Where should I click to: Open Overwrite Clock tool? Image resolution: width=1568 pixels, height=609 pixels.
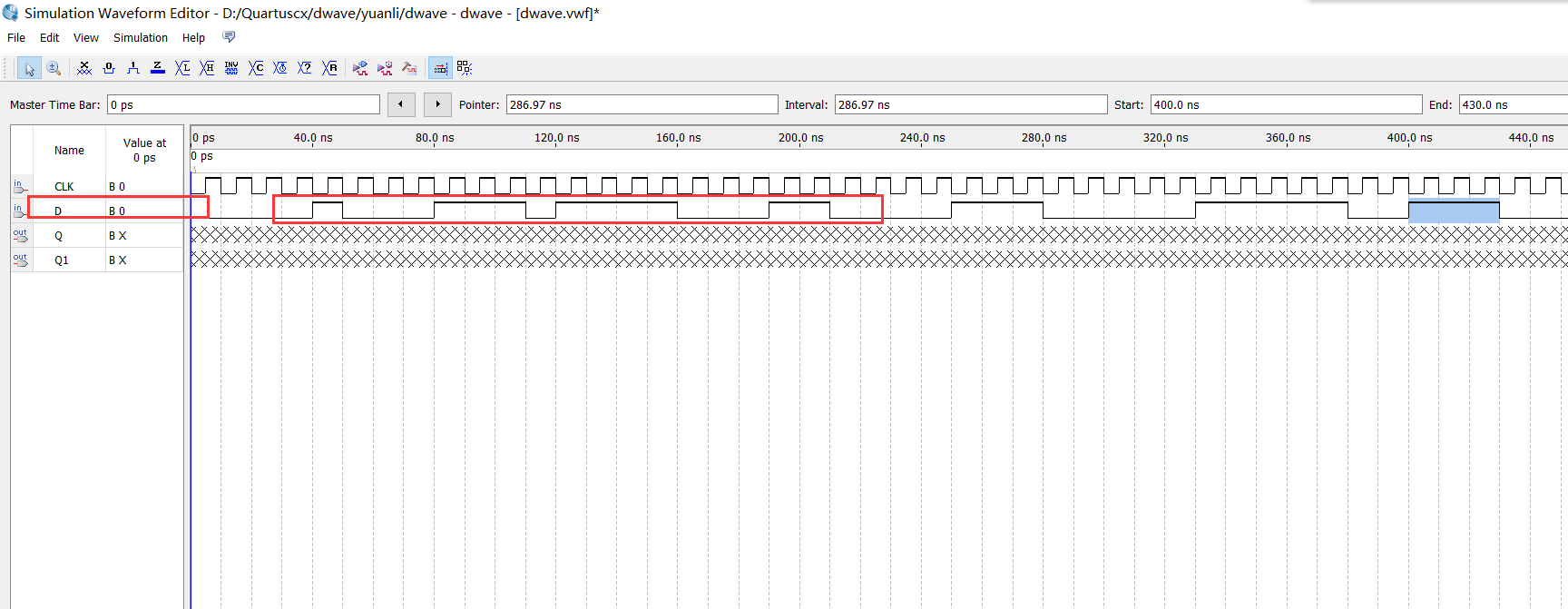(x=280, y=68)
